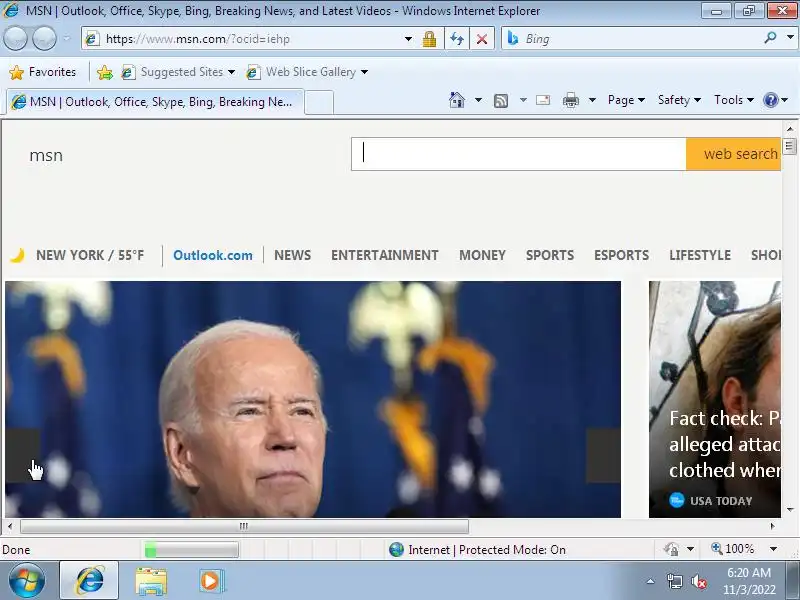
Task: Click the Add to Favorites Bar icon
Action: coord(105,72)
